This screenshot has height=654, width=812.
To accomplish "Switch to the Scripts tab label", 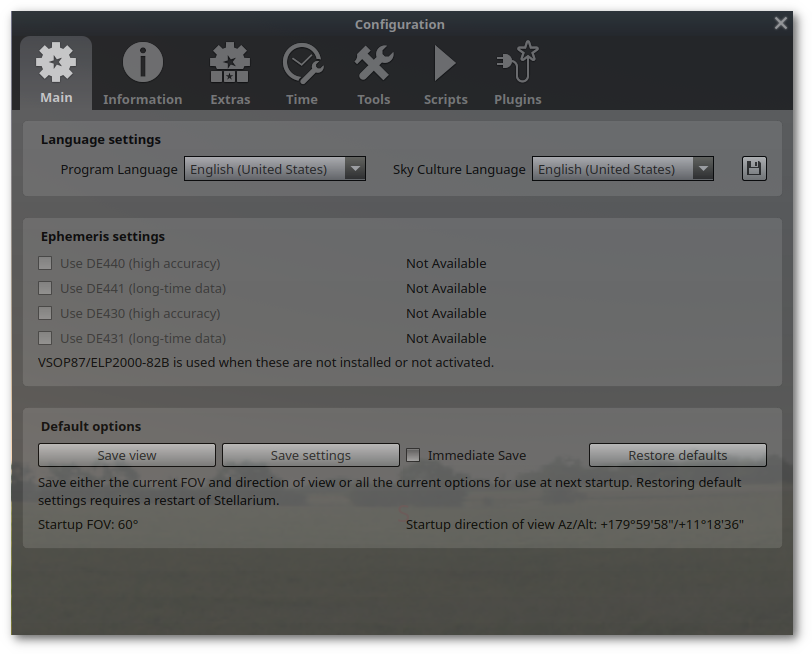I will pos(445,99).
